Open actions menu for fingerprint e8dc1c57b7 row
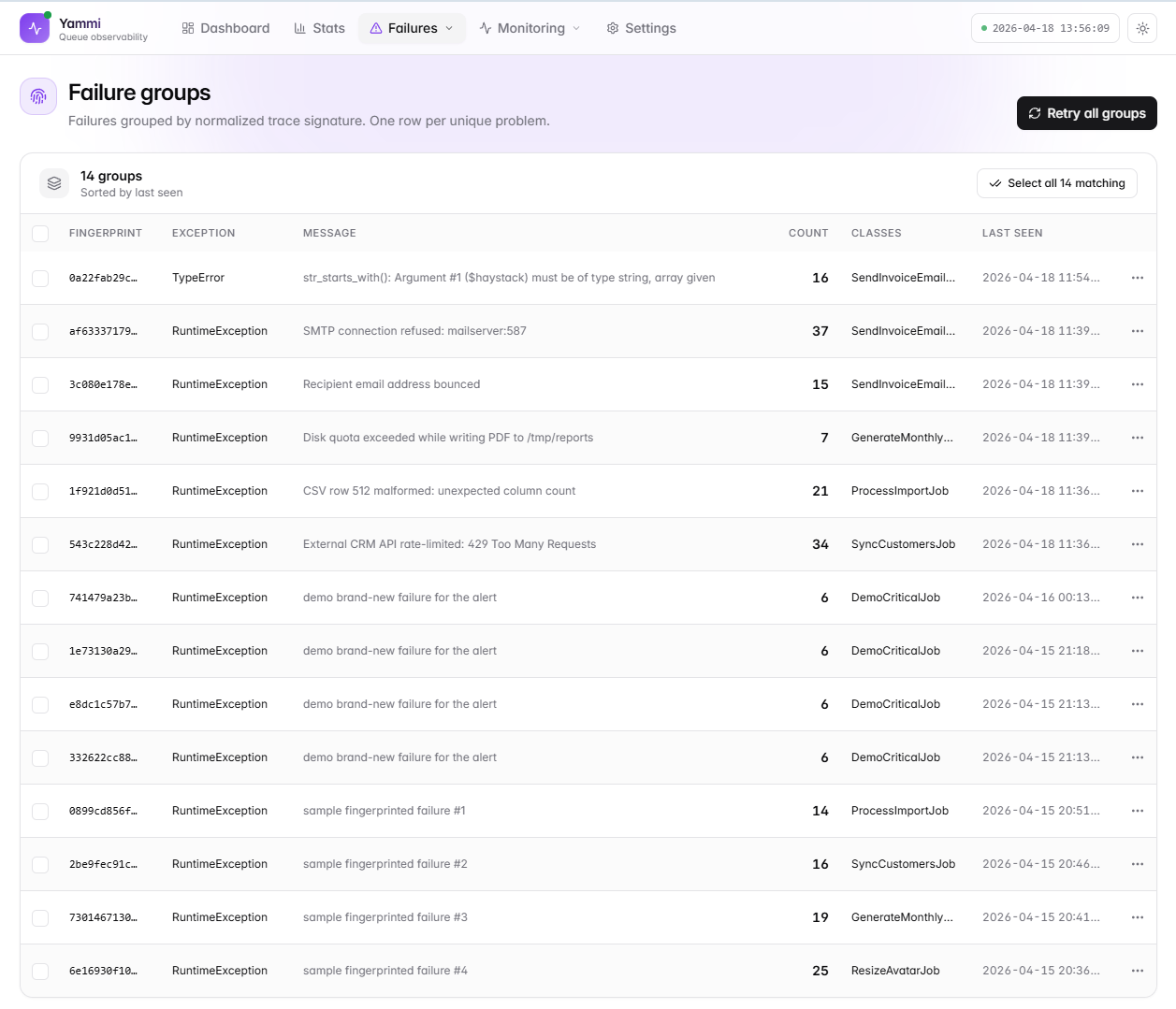The height and width of the screenshot is (1009, 1176). pos(1138,704)
